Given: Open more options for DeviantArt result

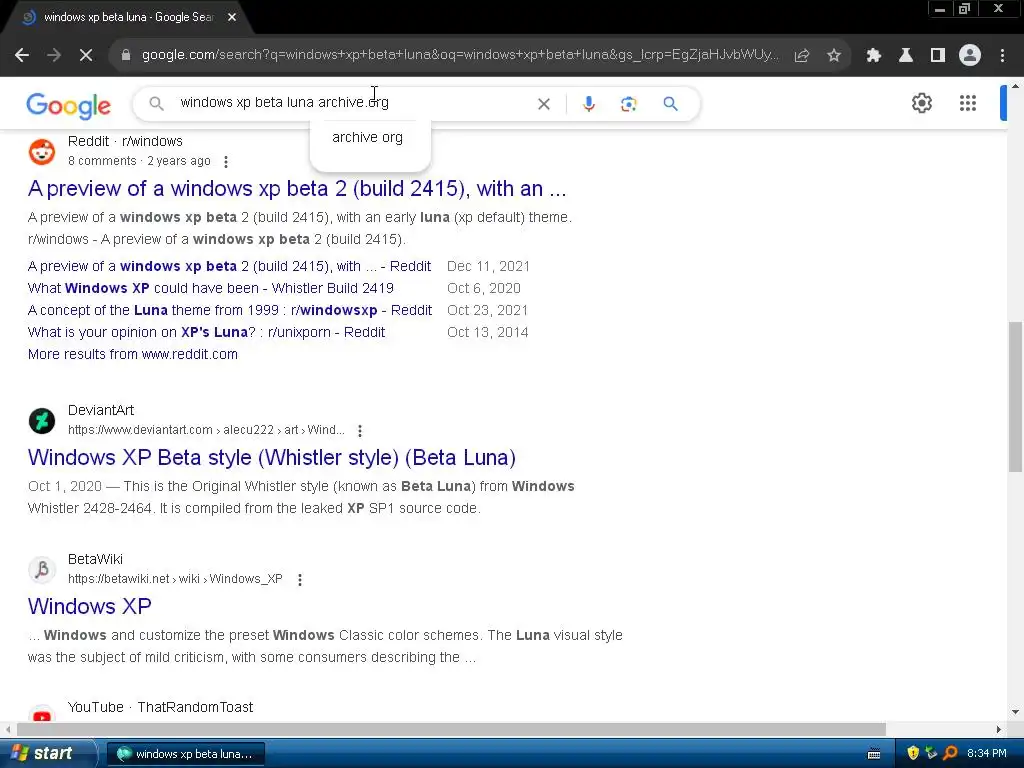Looking at the screenshot, I should (x=360, y=430).
